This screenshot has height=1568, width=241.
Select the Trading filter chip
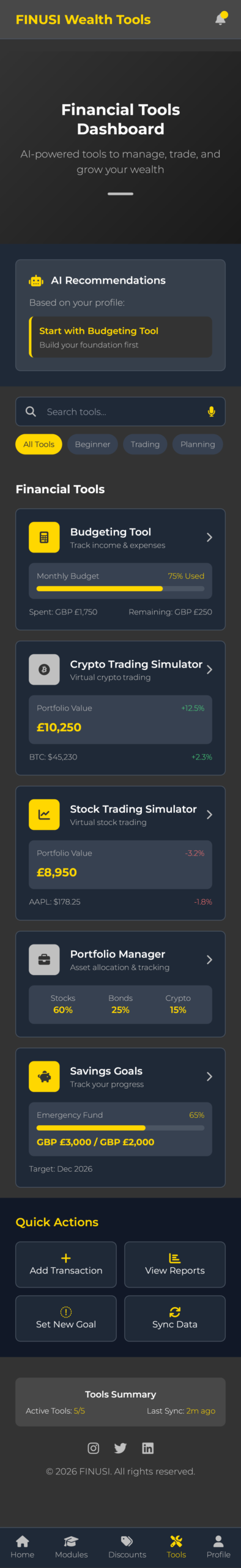pos(145,444)
